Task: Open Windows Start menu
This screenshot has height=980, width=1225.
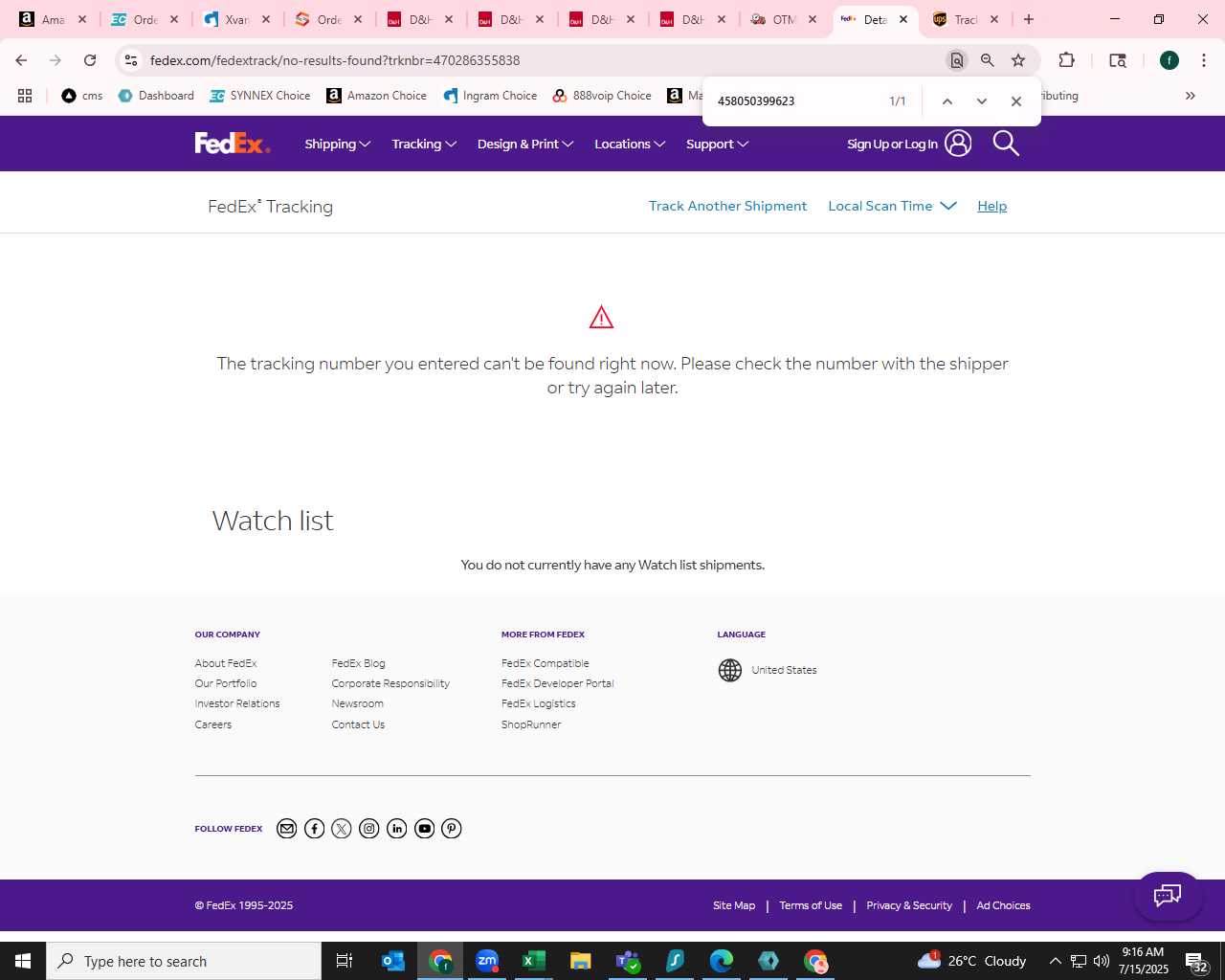Action: click(23, 961)
